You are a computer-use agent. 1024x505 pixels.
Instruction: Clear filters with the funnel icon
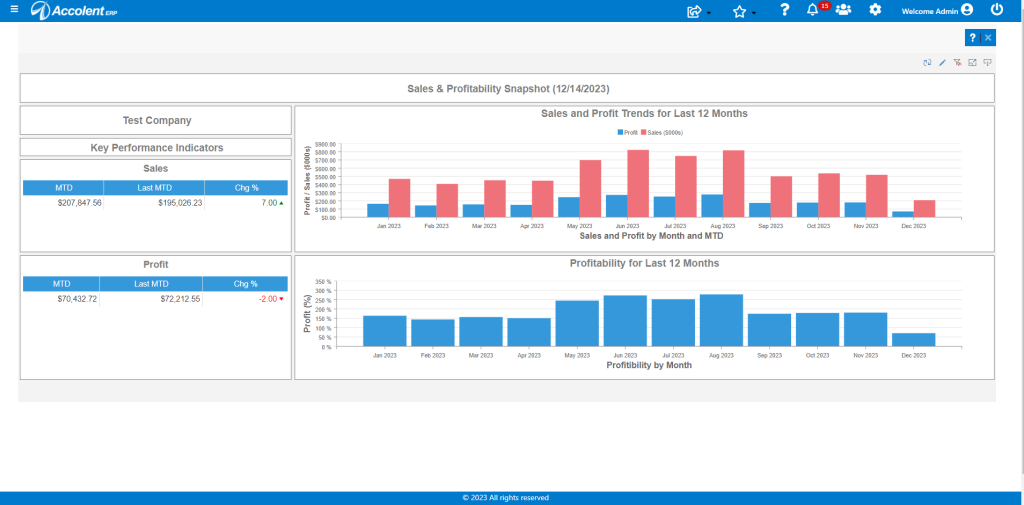click(957, 63)
